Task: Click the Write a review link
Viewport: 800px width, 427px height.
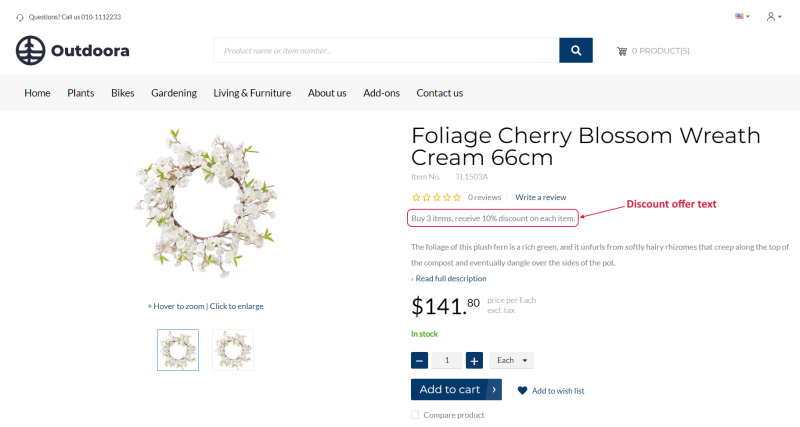Action: click(x=540, y=197)
